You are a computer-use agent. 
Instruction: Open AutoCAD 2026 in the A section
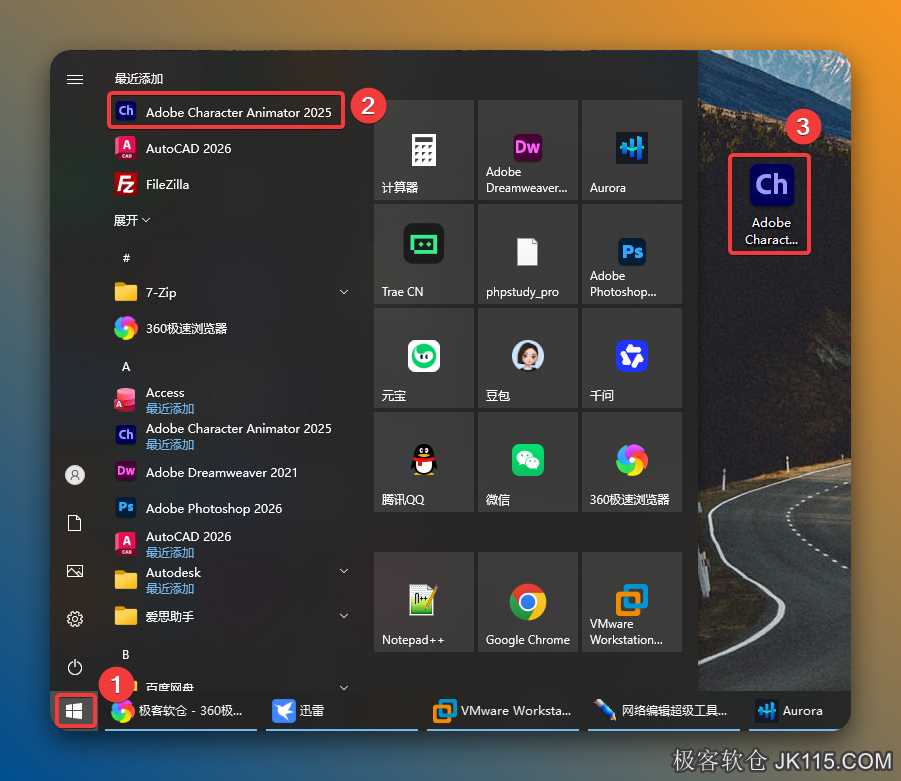(x=230, y=544)
